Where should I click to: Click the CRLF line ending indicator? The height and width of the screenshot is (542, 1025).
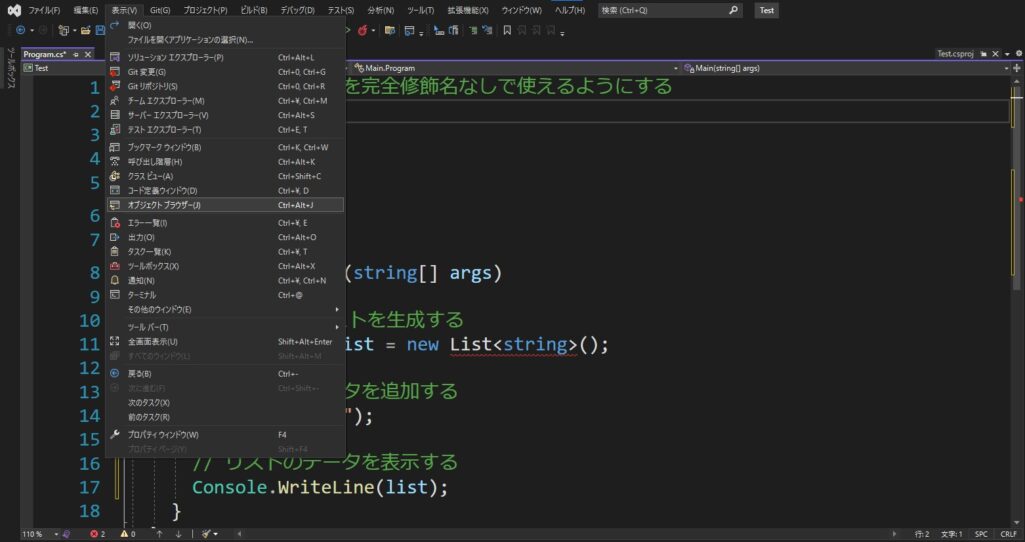click(1009, 534)
